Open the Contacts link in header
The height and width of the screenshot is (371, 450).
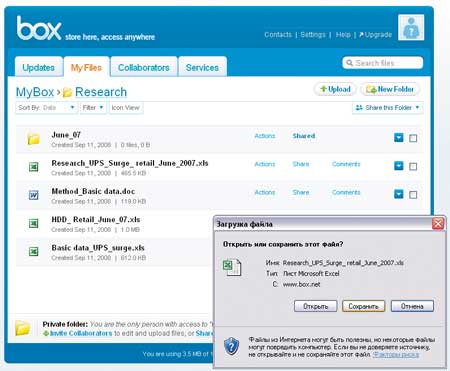[278, 35]
